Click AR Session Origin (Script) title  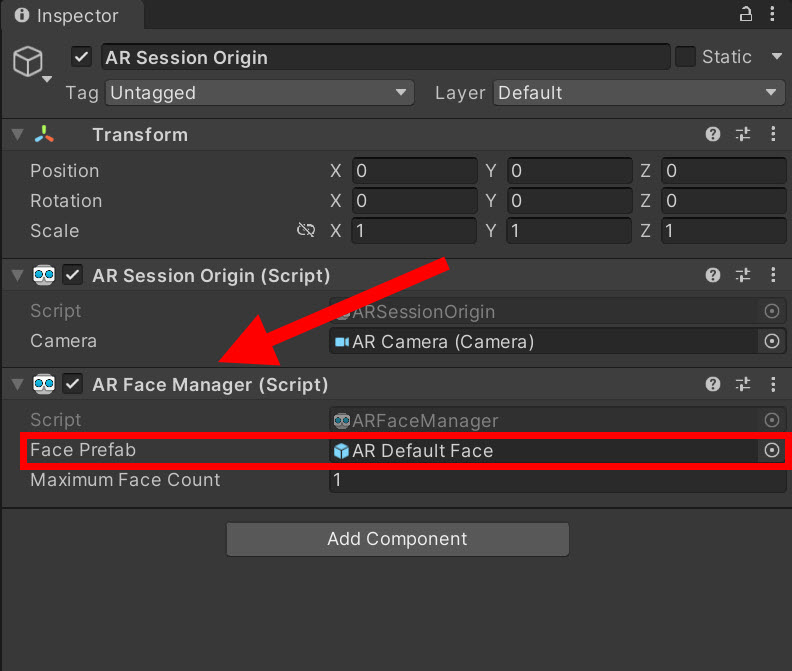[211, 276]
